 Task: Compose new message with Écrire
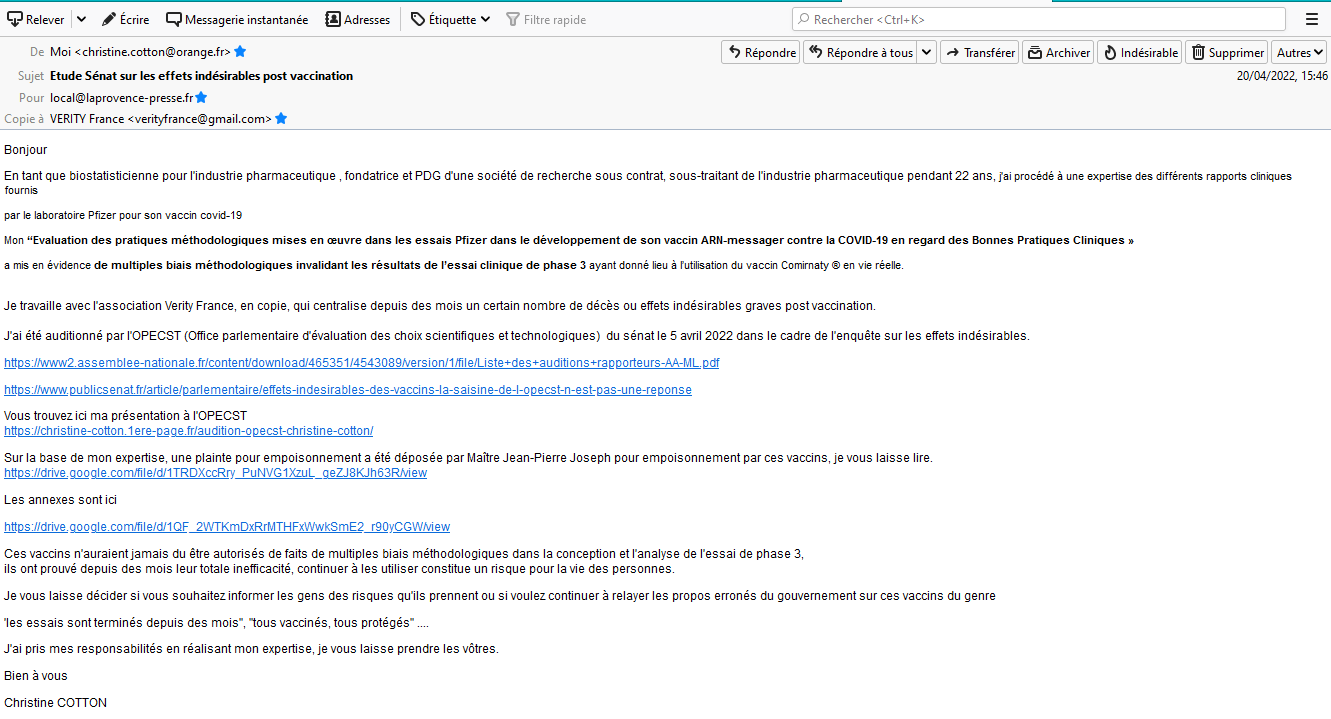coord(125,20)
